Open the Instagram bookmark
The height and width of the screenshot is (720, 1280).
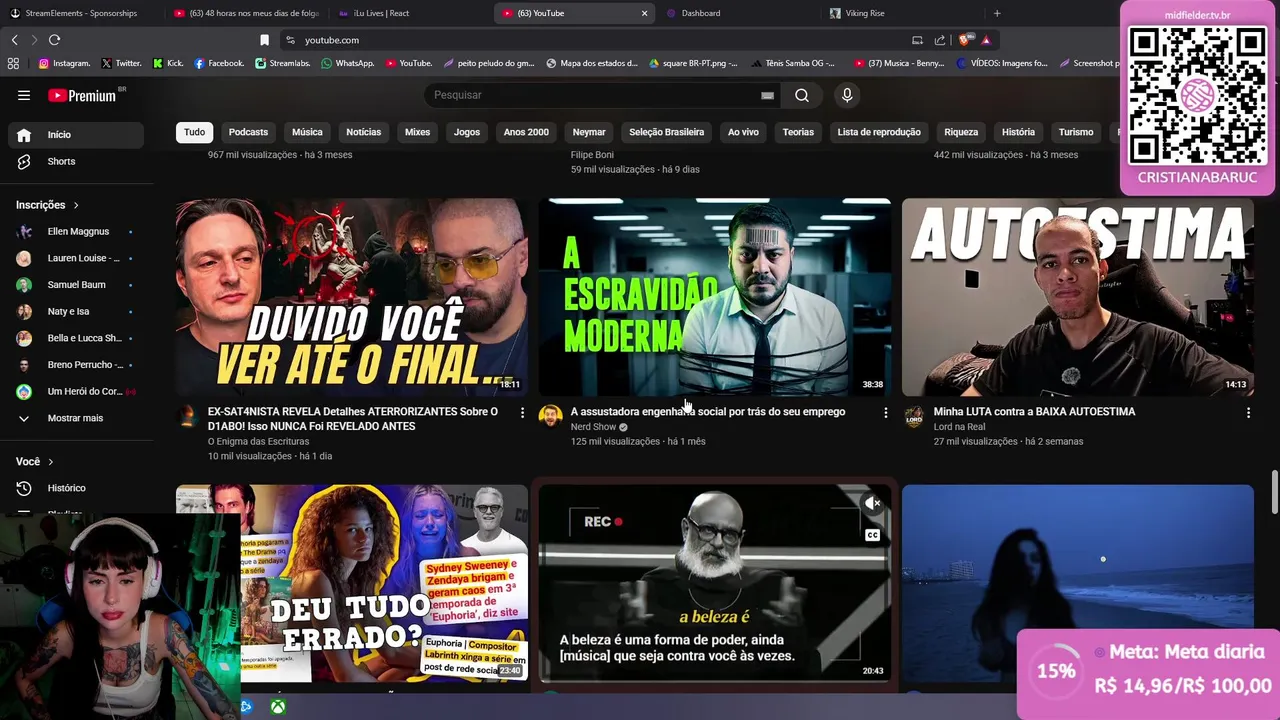64,63
